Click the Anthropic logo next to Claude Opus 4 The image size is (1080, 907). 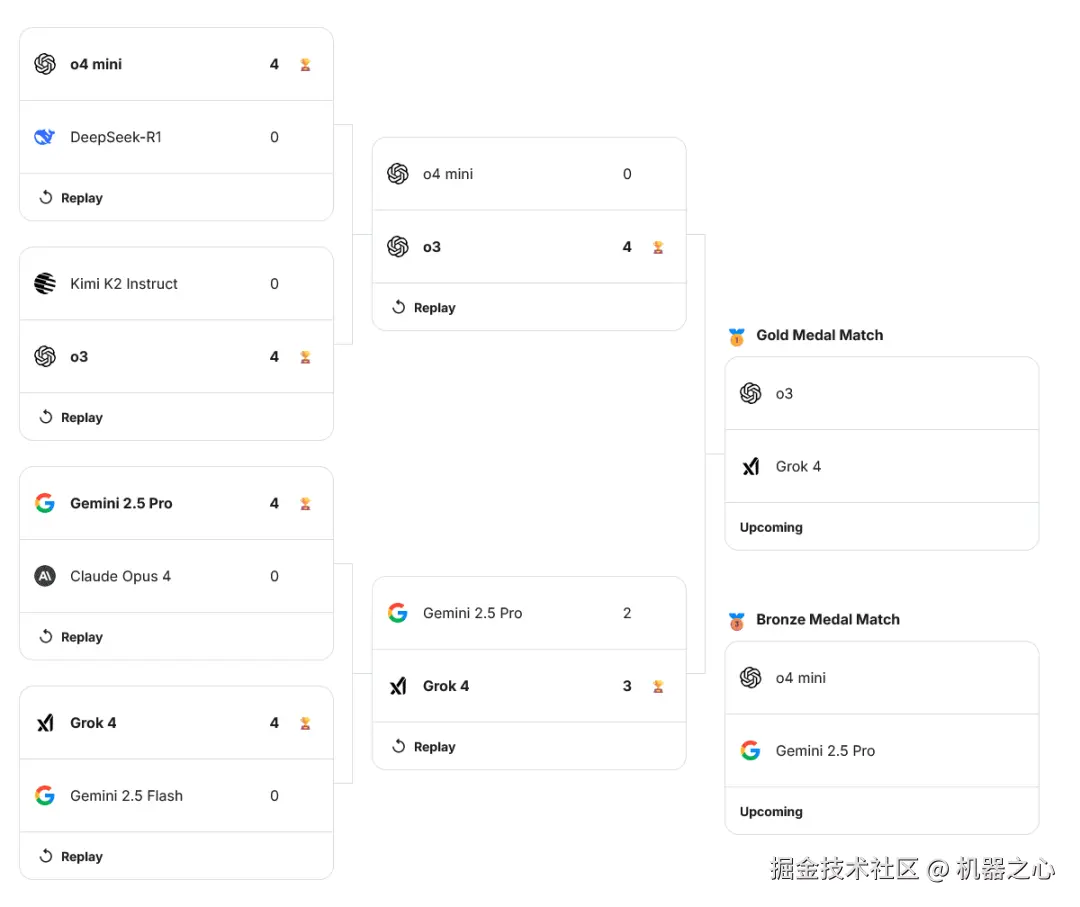[45, 576]
